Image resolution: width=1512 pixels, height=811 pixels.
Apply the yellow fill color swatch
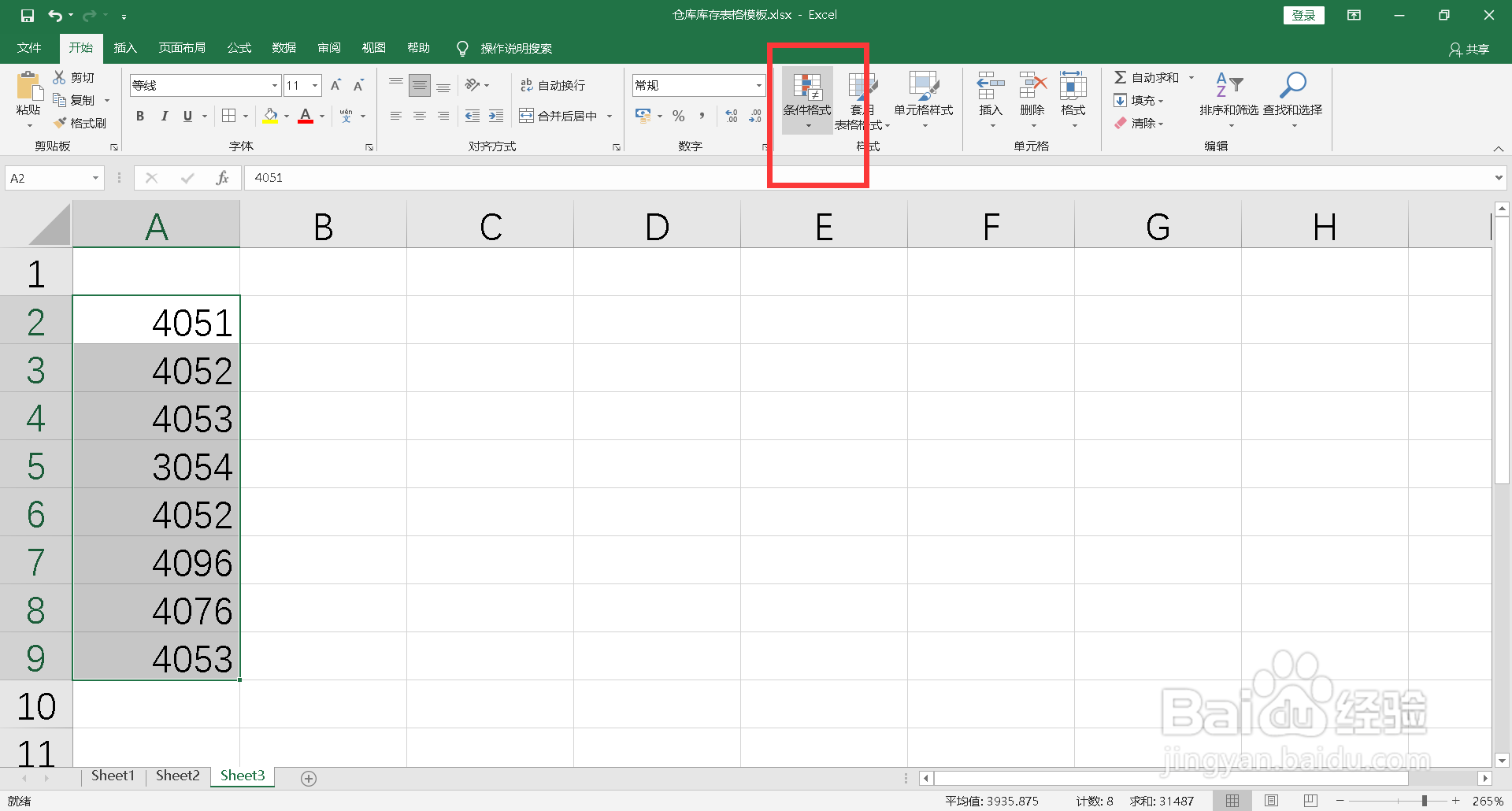(270, 116)
